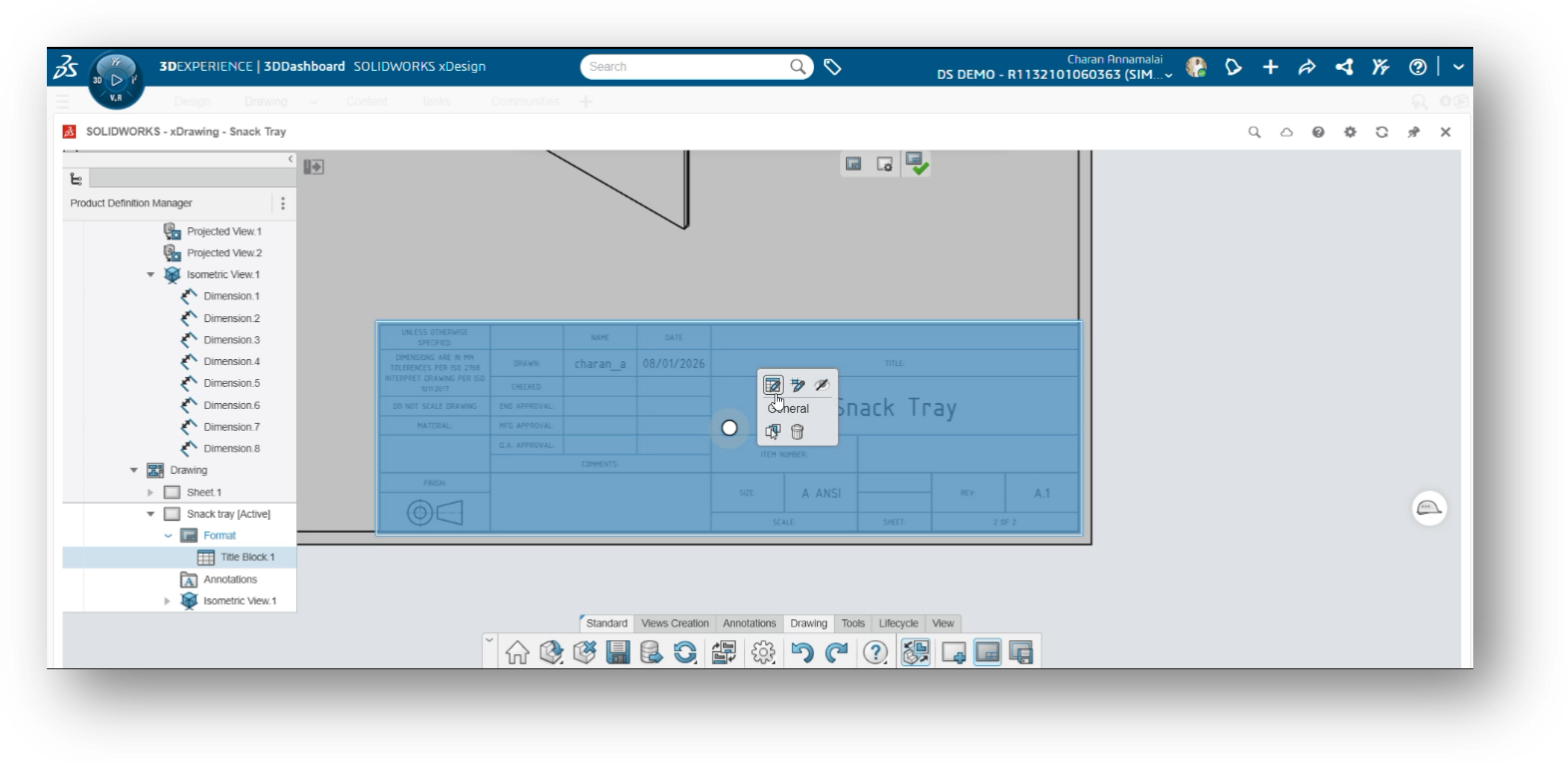This screenshot has height=764, width=1568.
Task: Click the A ANSI size cell
Action: (x=821, y=494)
